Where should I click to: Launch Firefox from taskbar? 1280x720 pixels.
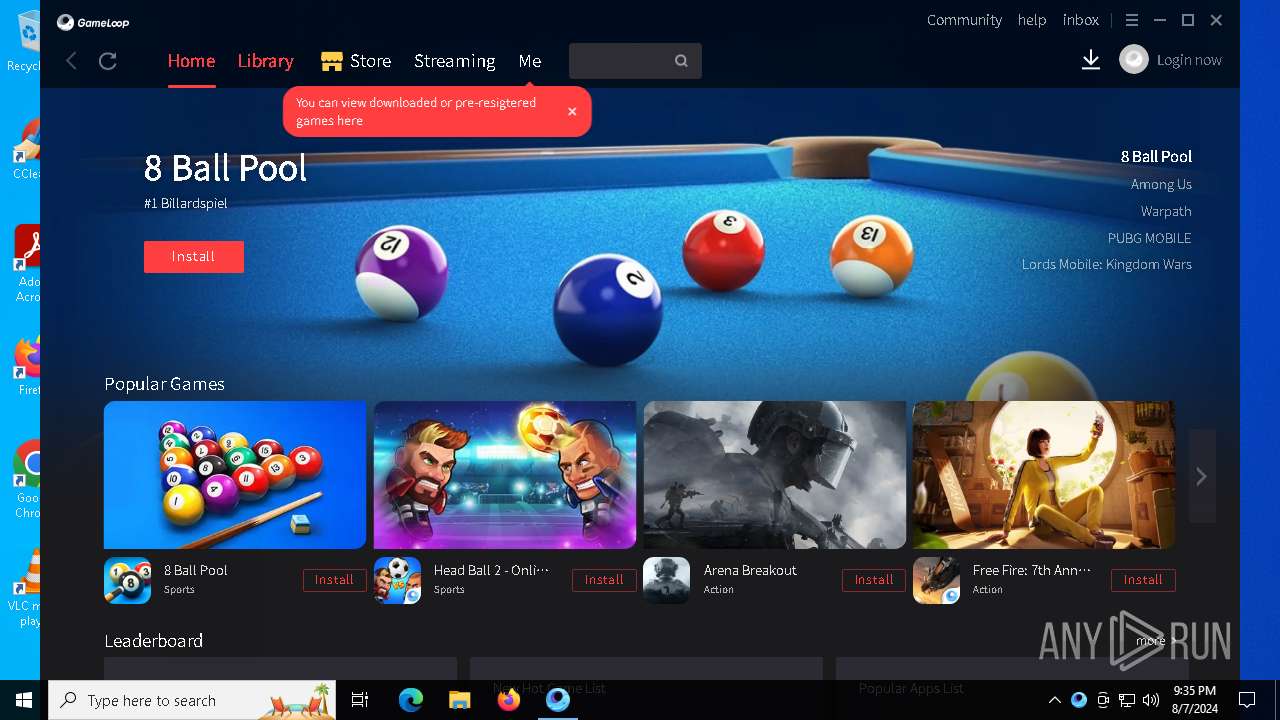pos(509,700)
